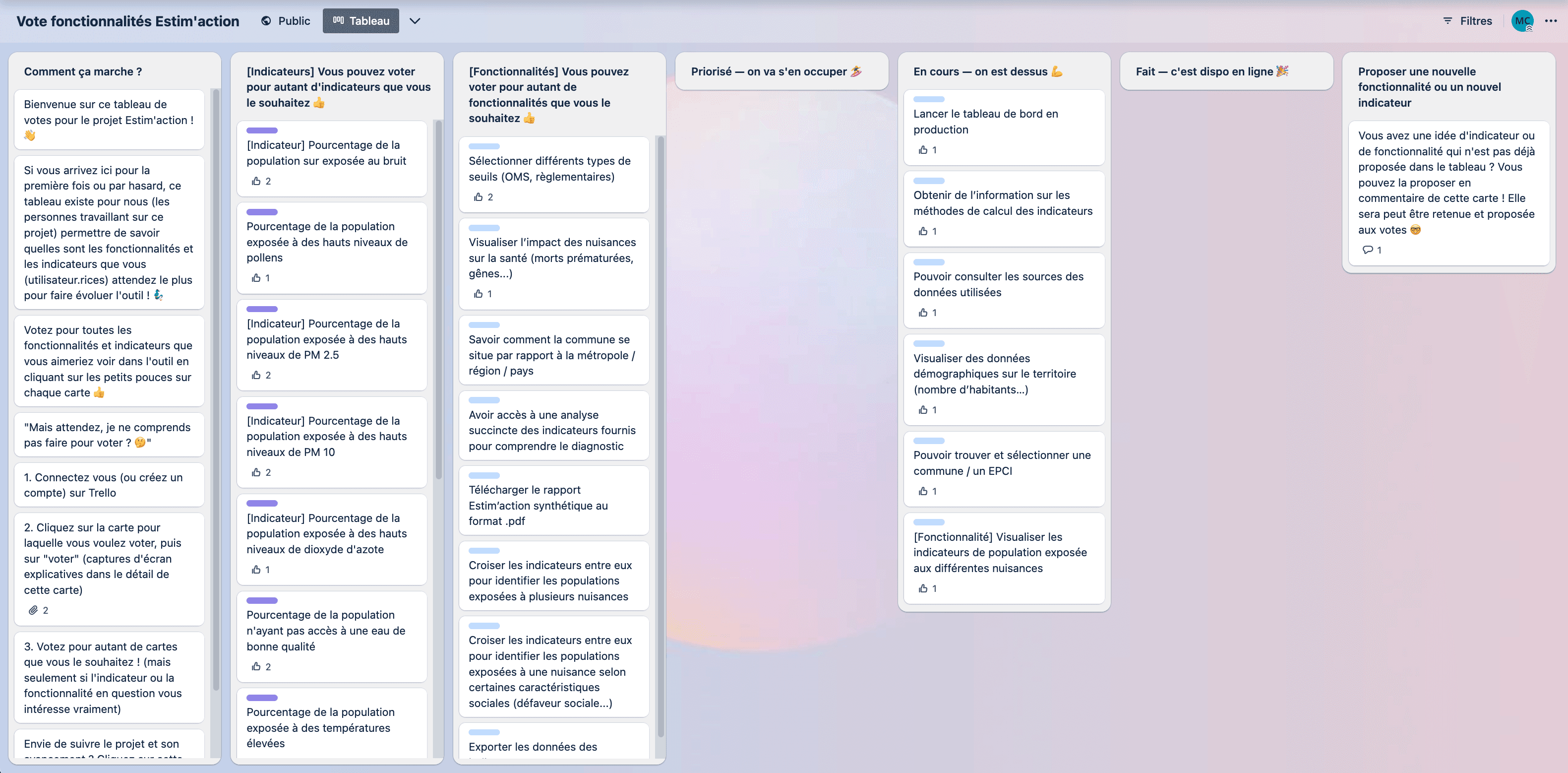Open the MC member avatar
The image size is (1568, 773).
click(x=1522, y=21)
